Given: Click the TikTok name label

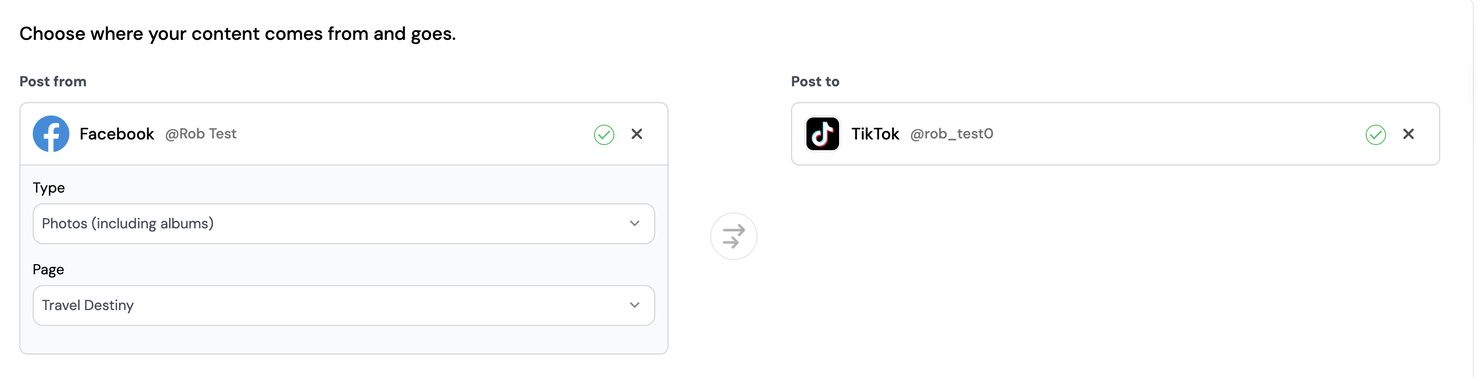Looking at the screenshot, I should pyautogui.click(x=876, y=134).
